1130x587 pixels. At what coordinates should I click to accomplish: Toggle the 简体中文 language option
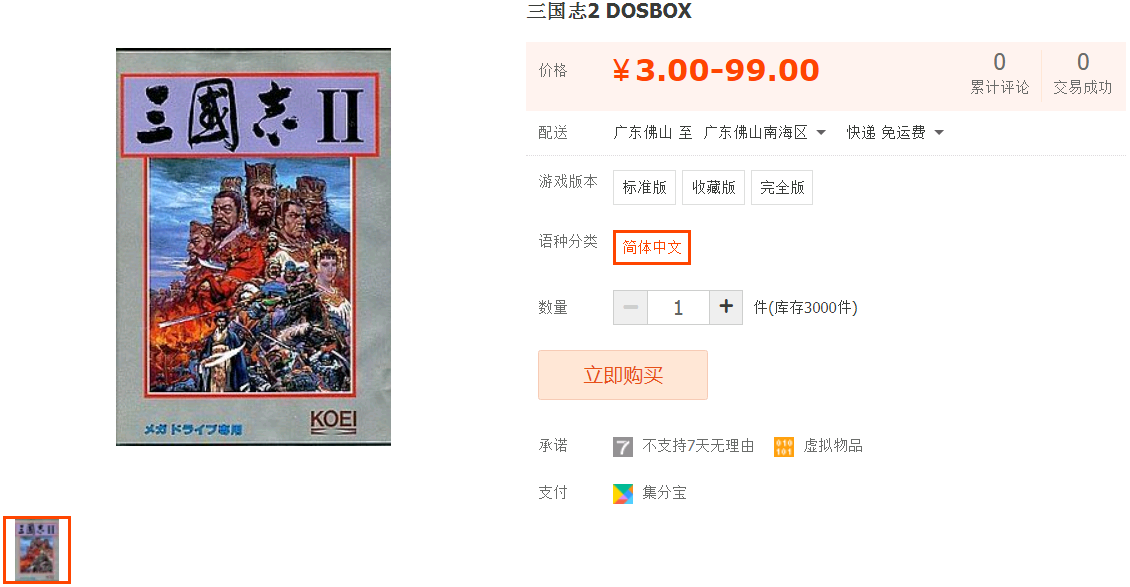pos(651,247)
